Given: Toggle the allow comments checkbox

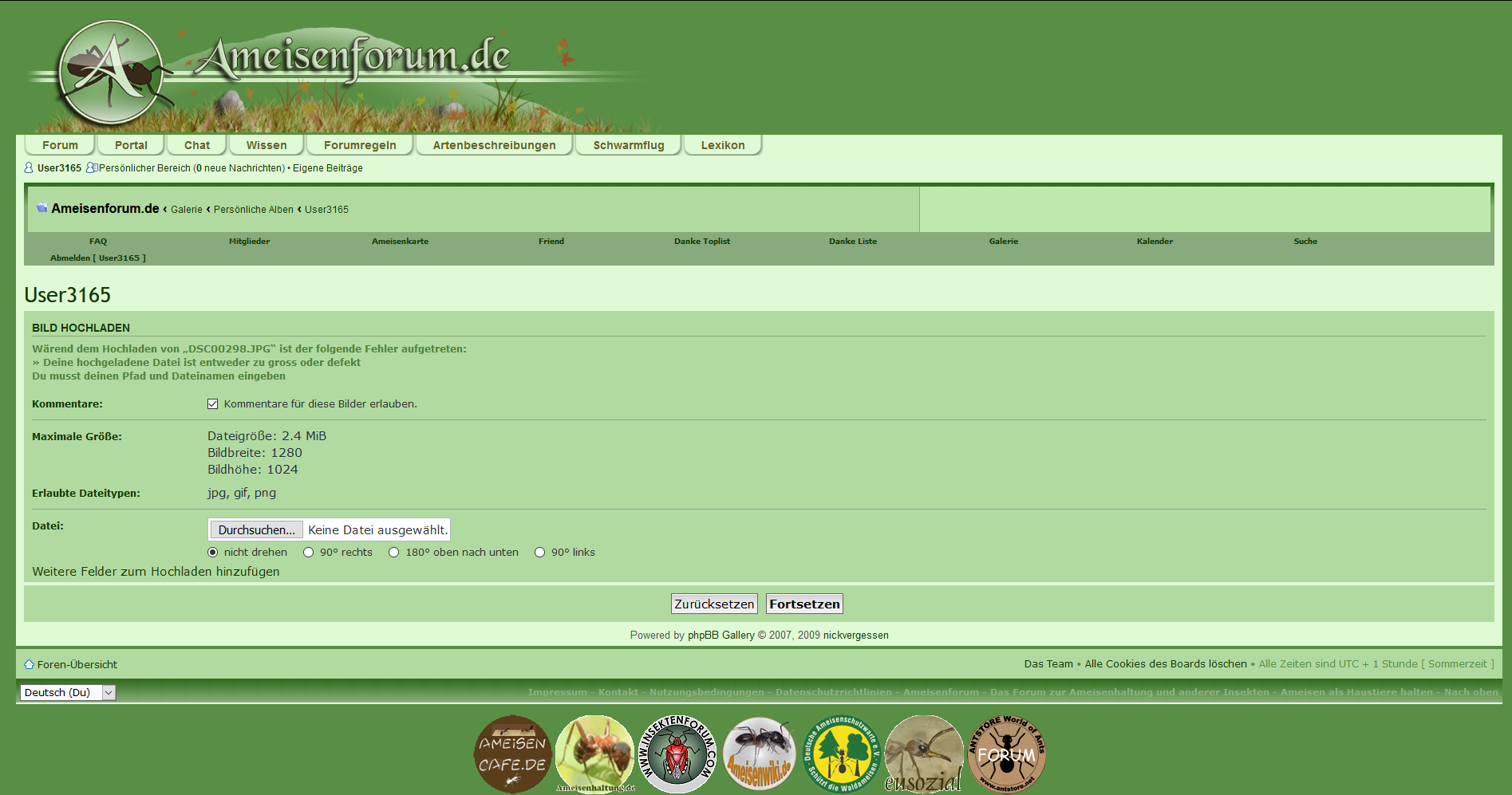Looking at the screenshot, I should click(x=213, y=404).
